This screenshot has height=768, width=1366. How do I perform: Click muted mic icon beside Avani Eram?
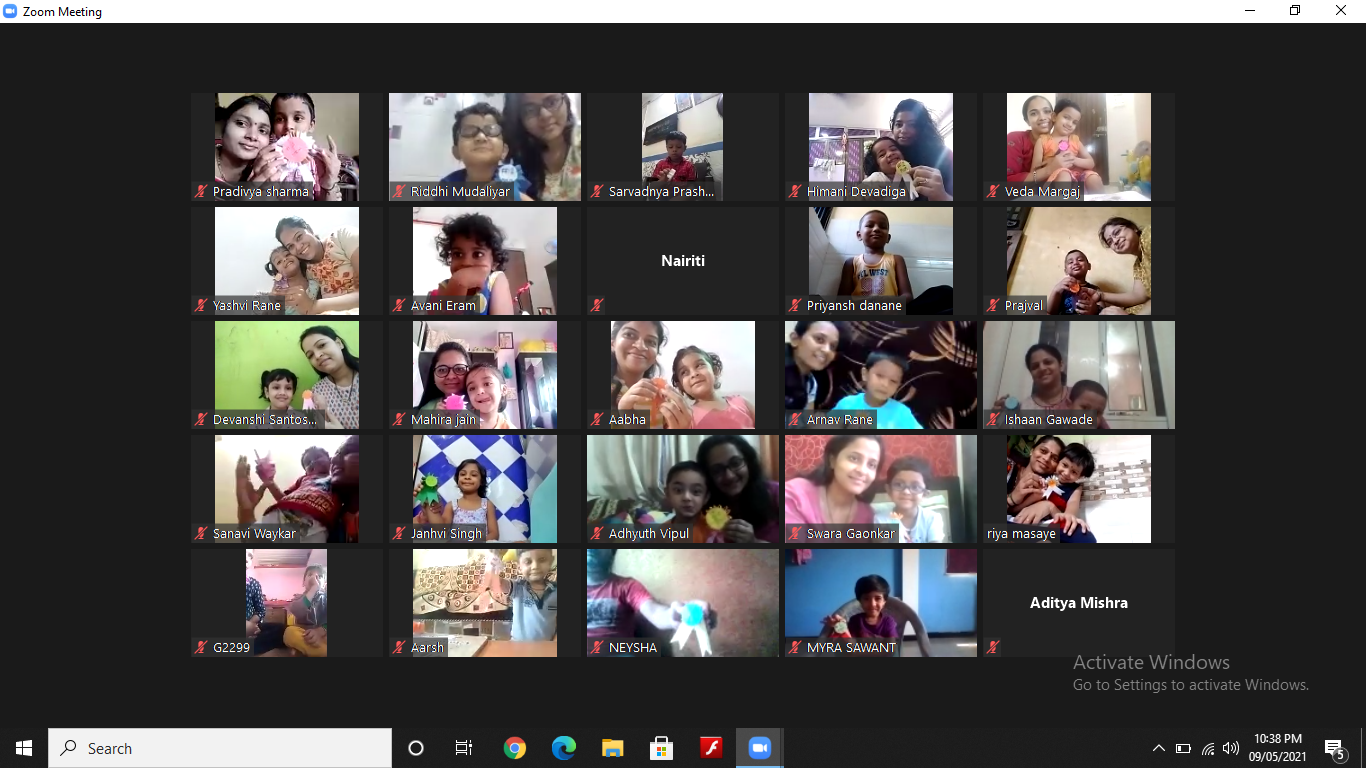(399, 305)
